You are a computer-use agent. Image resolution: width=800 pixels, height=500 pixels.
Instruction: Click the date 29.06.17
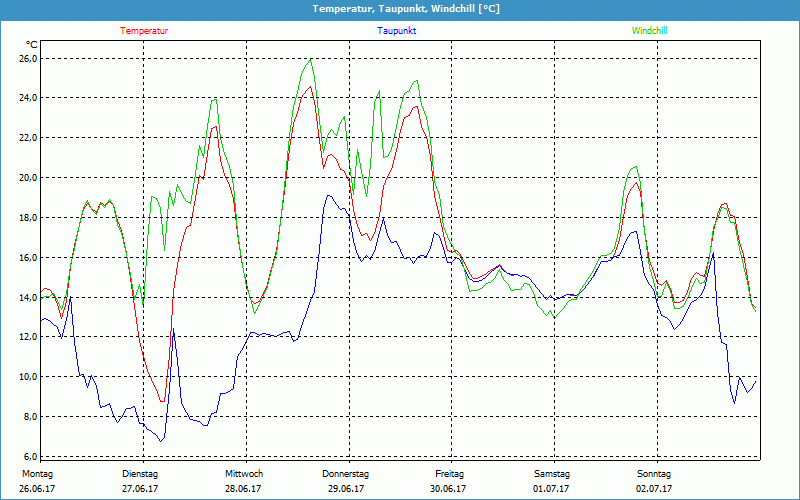tap(346, 489)
